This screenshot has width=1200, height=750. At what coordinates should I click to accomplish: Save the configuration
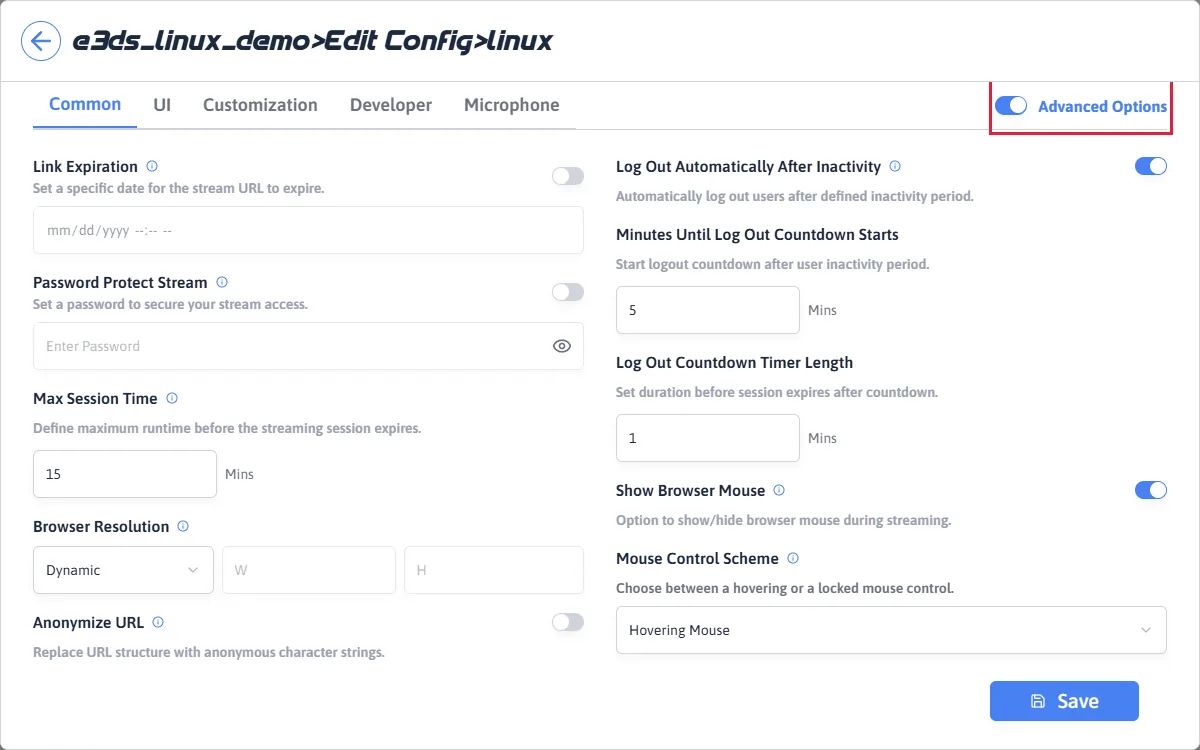pos(1064,701)
